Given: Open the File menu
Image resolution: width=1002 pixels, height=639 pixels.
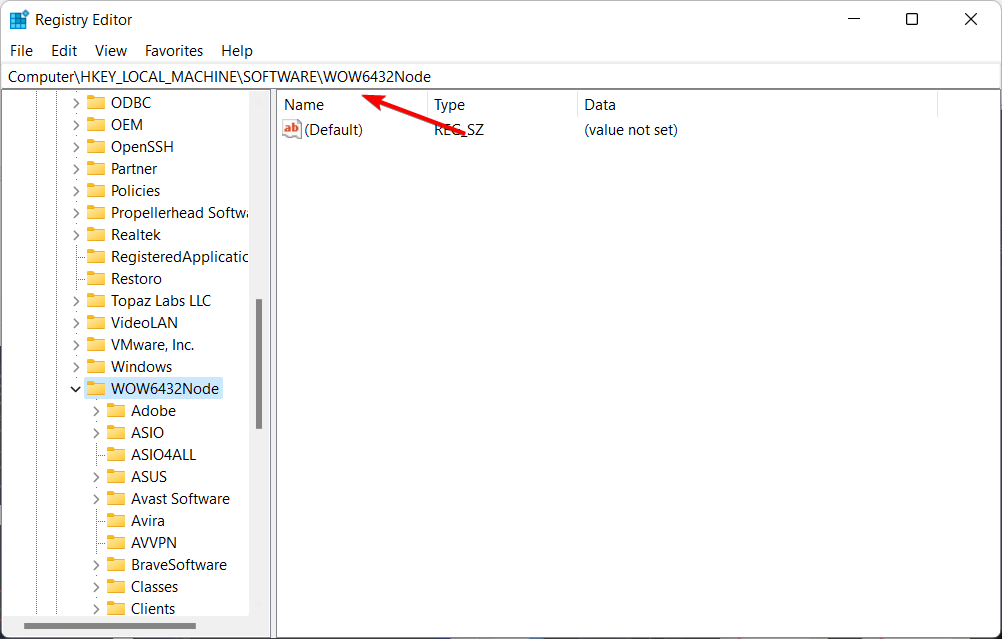Looking at the screenshot, I should coord(22,50).
